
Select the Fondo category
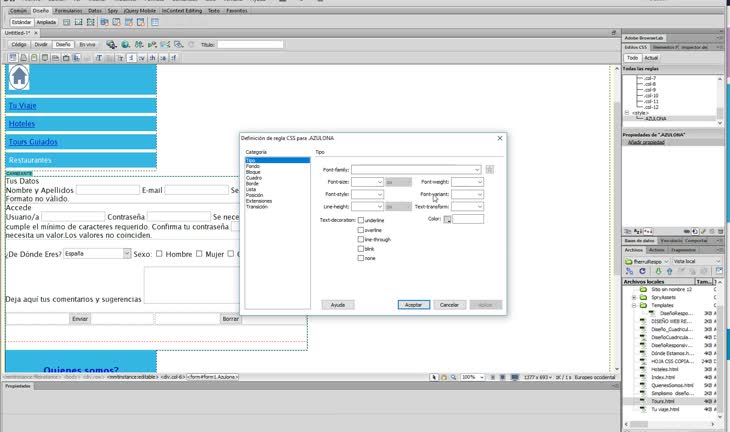coord(253,166)
